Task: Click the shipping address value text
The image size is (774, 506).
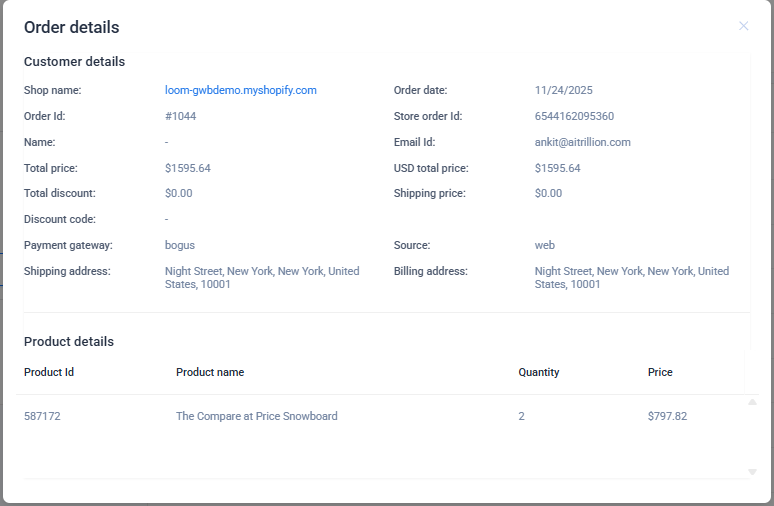Action: point(261,277)
